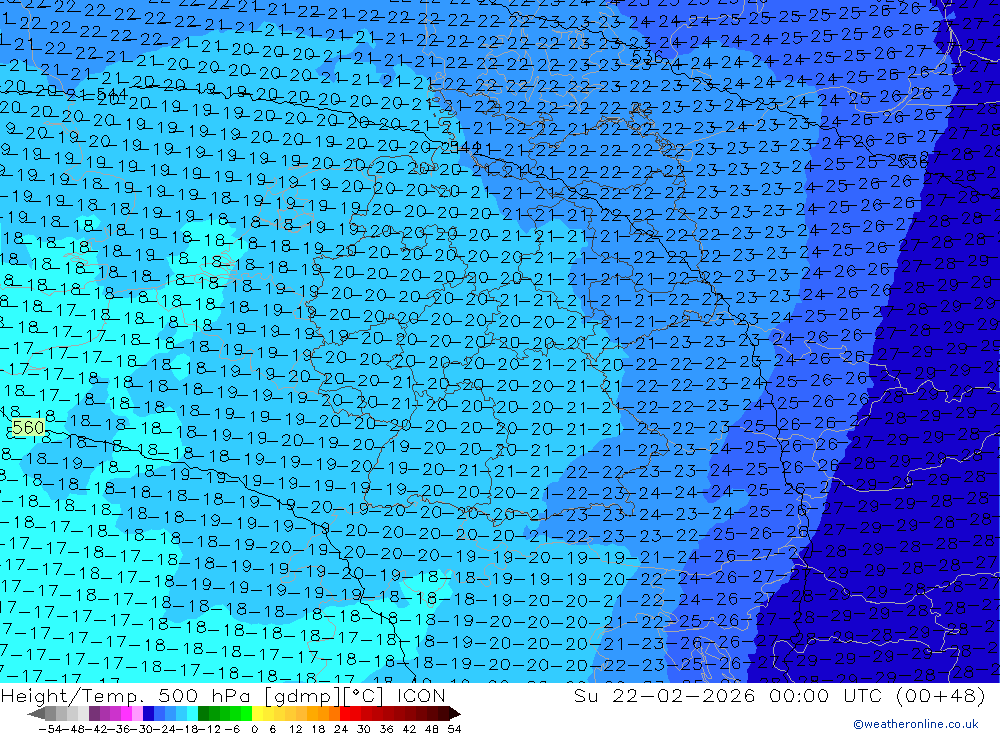The height and width of the screenshot is (733, 1000).
Task: Click the '(00+48)' forecast hour text
Action: coord(941,695)
